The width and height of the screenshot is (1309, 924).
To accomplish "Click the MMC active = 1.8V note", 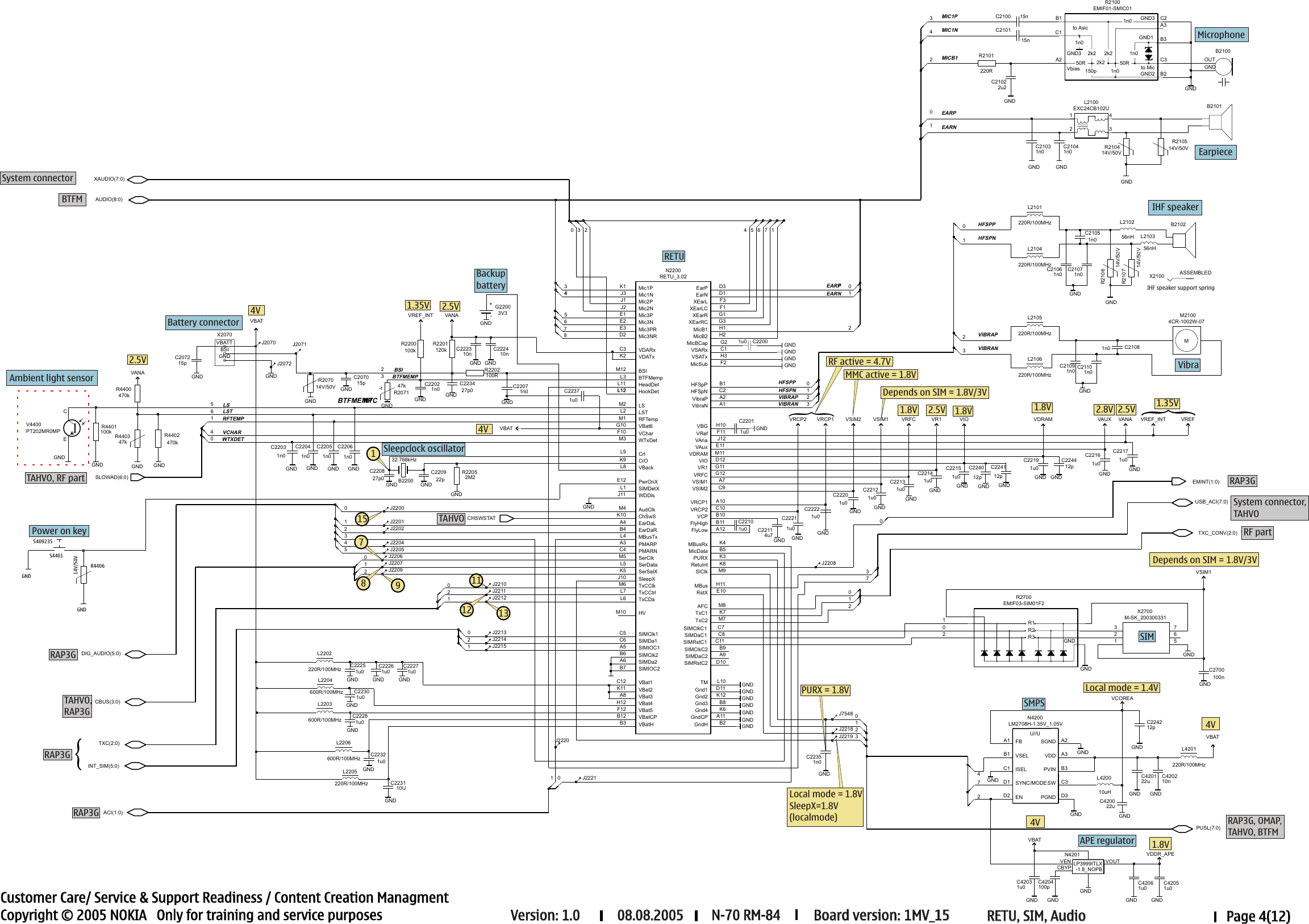I will click(881, 374).
